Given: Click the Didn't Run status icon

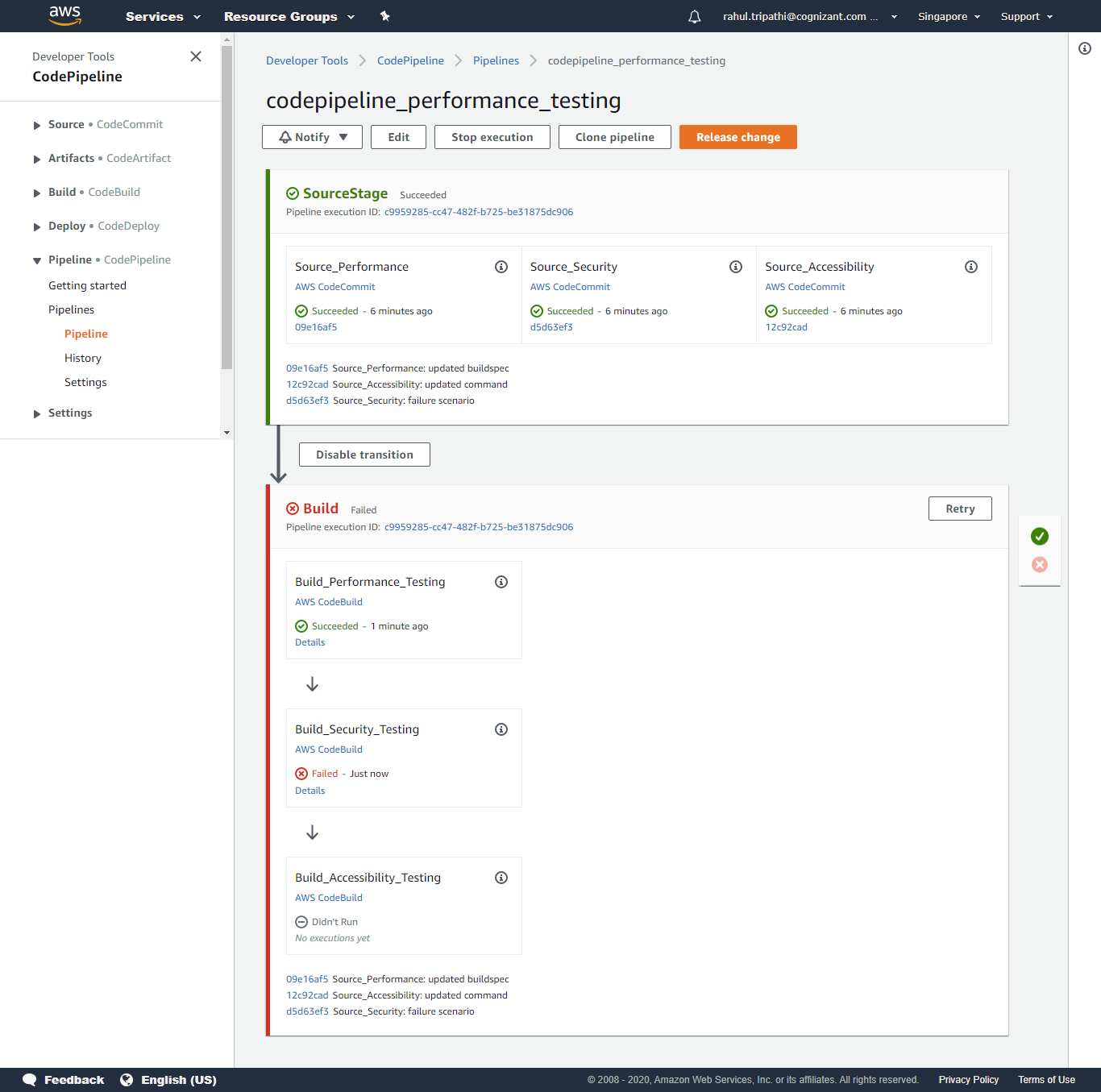Looking at the screenshot, I should pos(301,922).
